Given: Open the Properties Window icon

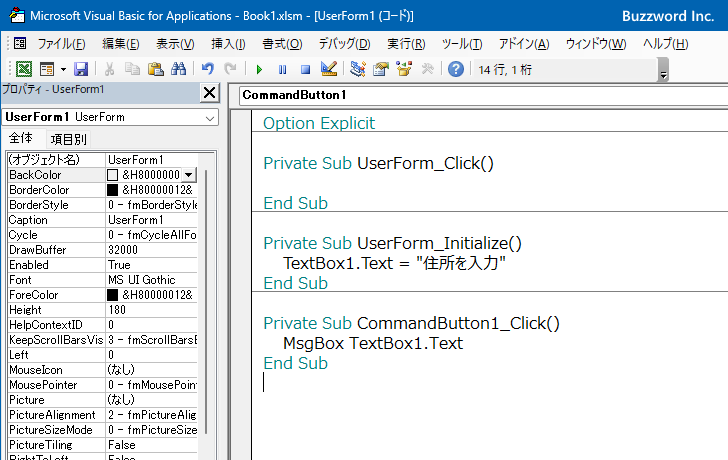Looking at the screenshot, I should click(x=381, y=69).
